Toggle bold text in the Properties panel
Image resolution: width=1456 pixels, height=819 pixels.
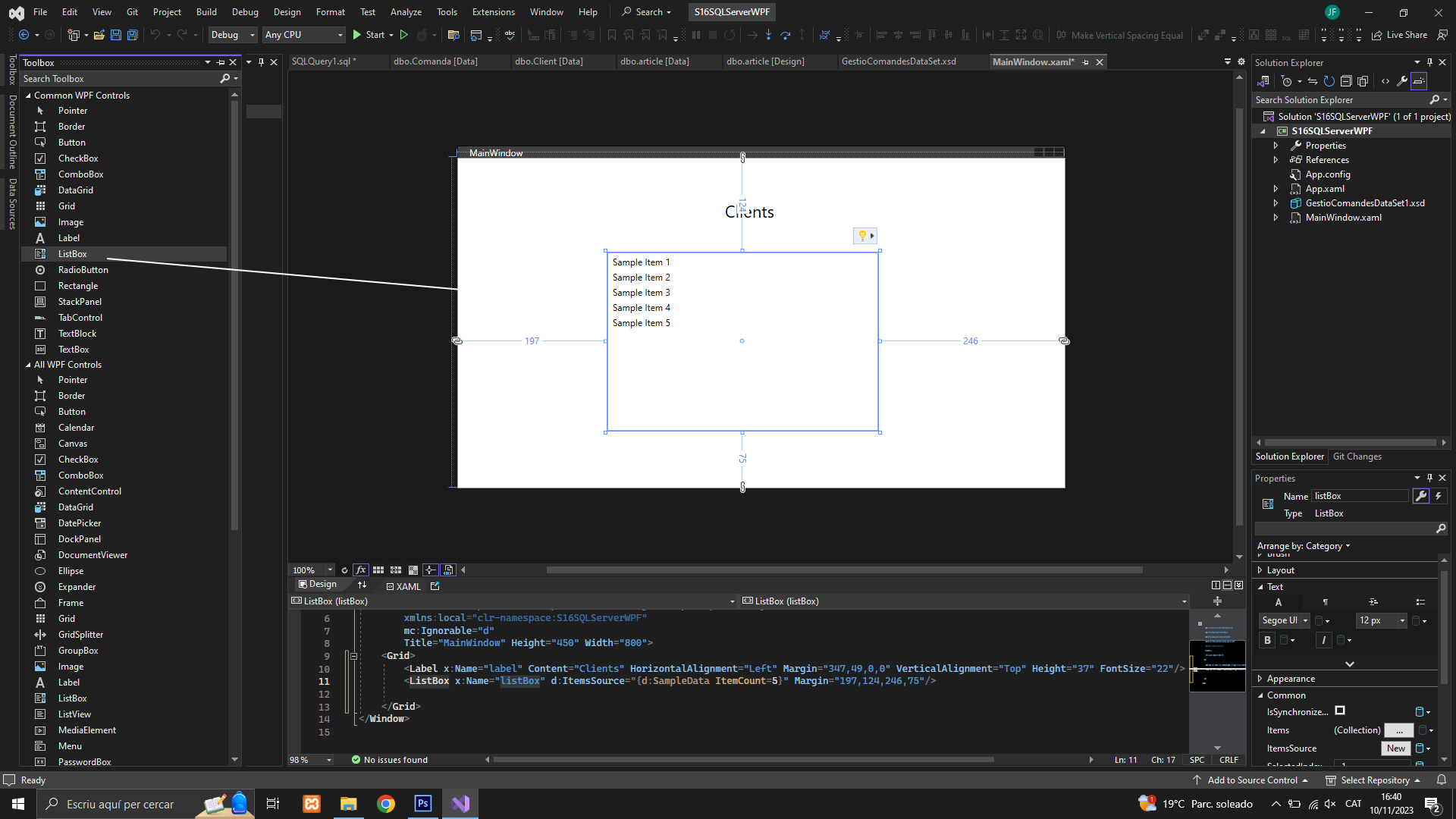click(x=1267, y=640)
